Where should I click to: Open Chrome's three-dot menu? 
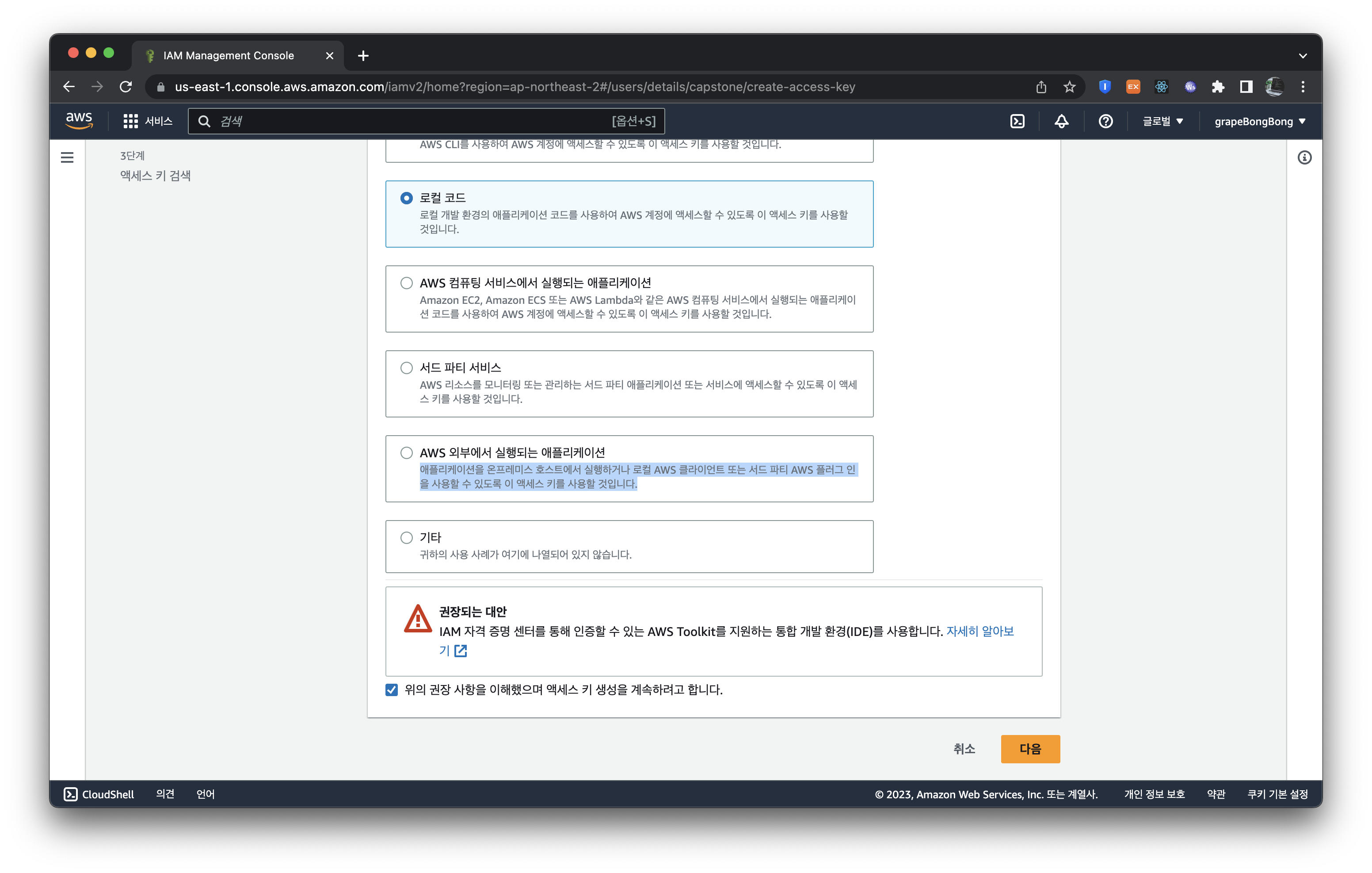click(x=1303, y=87)
